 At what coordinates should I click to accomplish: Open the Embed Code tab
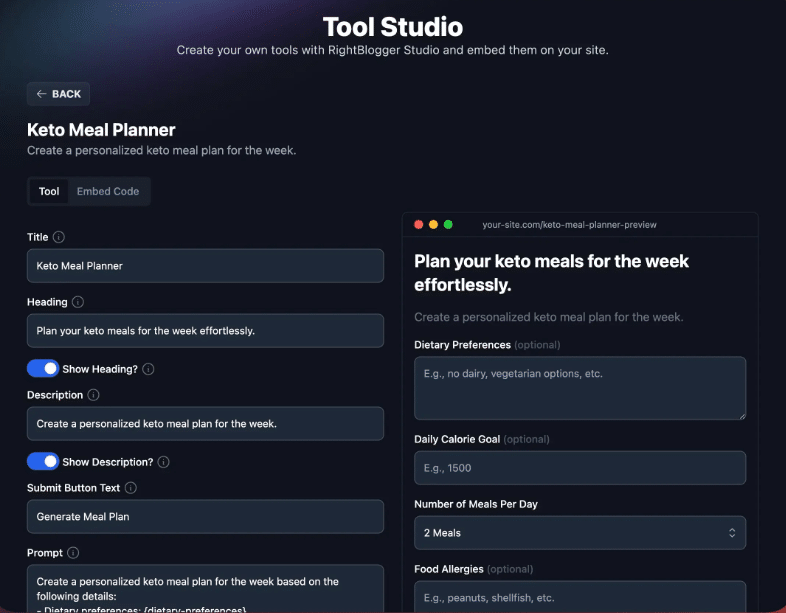[x=108, y=191]
